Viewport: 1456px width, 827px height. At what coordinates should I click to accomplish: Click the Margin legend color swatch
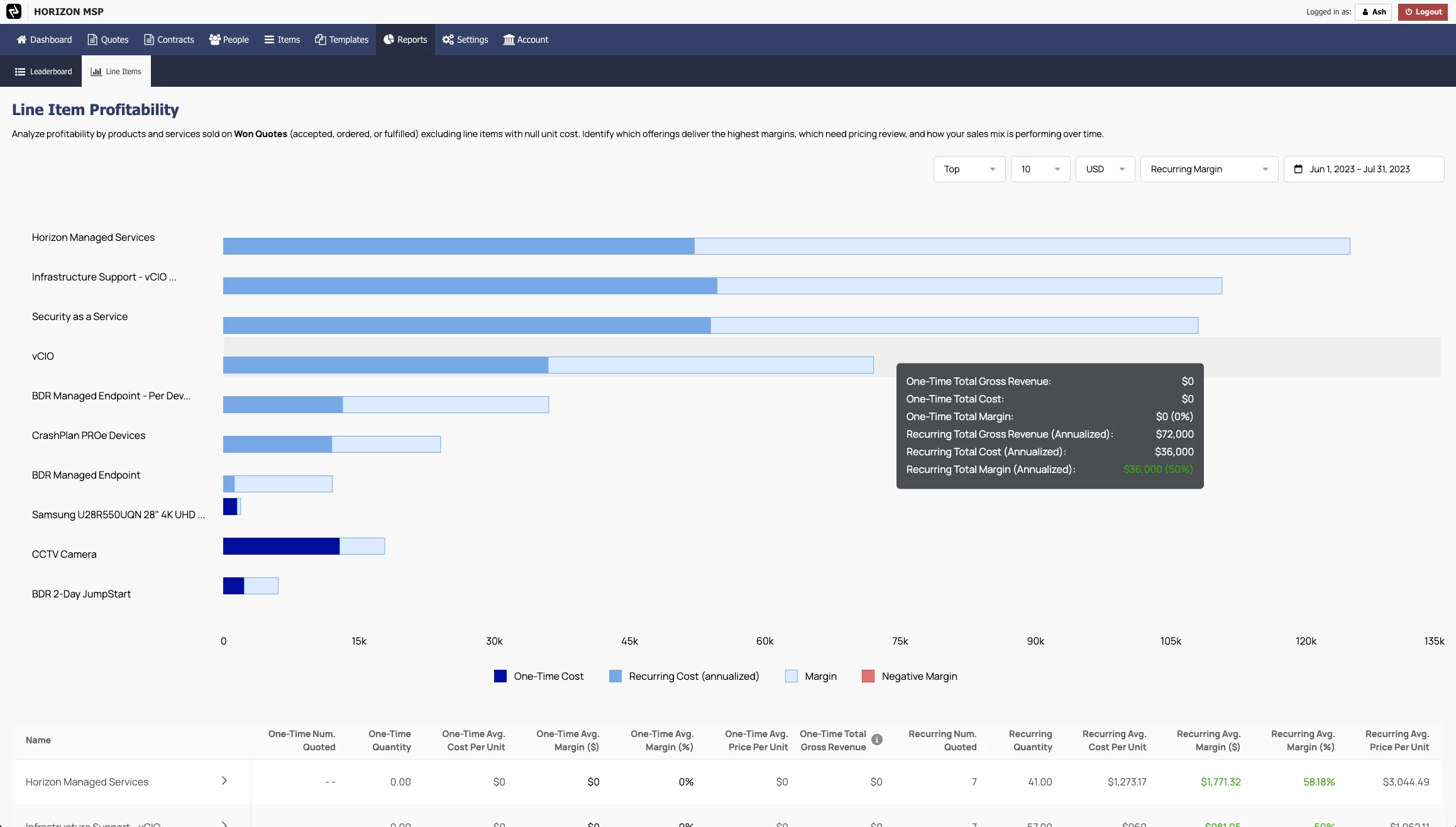(x=791, y=676)
